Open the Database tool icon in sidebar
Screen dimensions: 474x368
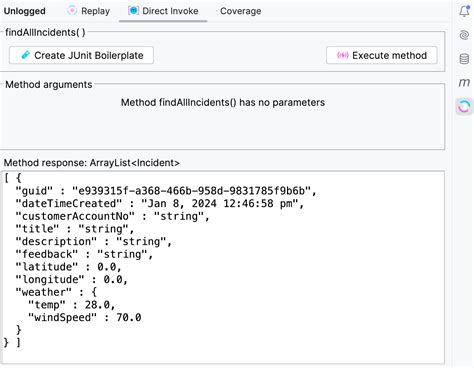point(464,59)
